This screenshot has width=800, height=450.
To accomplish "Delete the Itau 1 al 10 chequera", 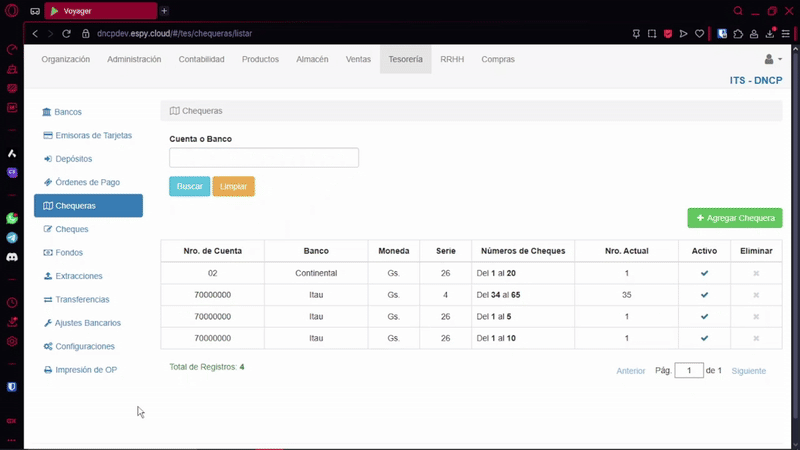I will pyautogui.click(x=756, y=339).
